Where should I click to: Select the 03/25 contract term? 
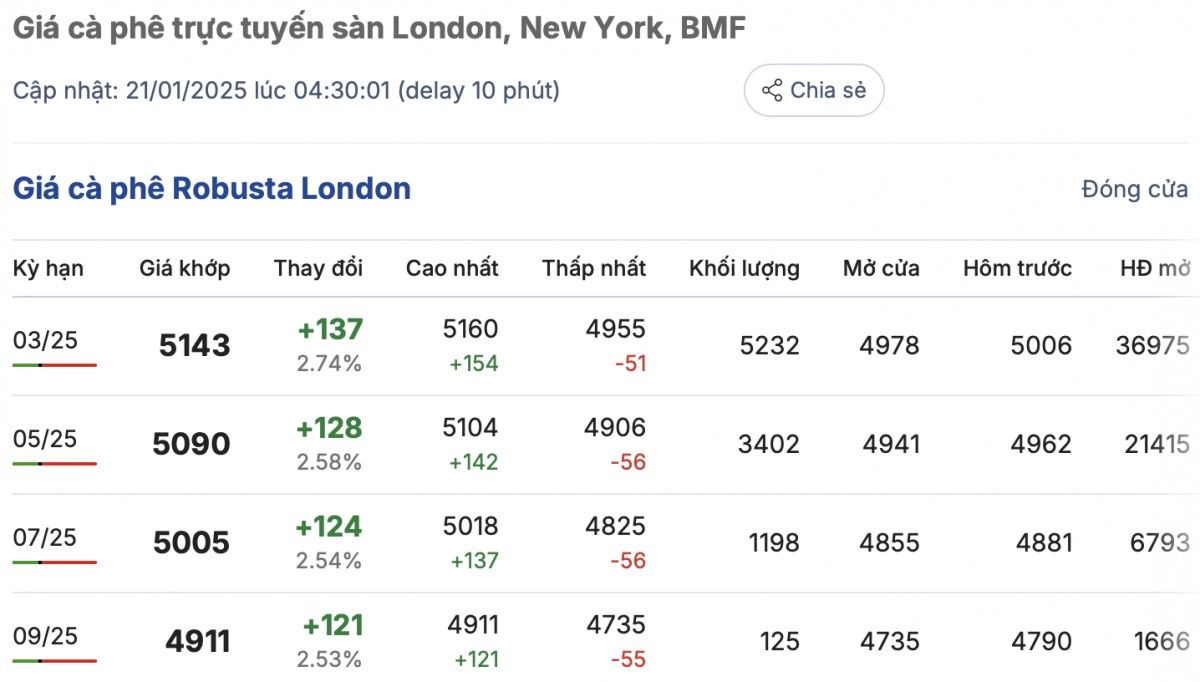[x=45, y=340]
